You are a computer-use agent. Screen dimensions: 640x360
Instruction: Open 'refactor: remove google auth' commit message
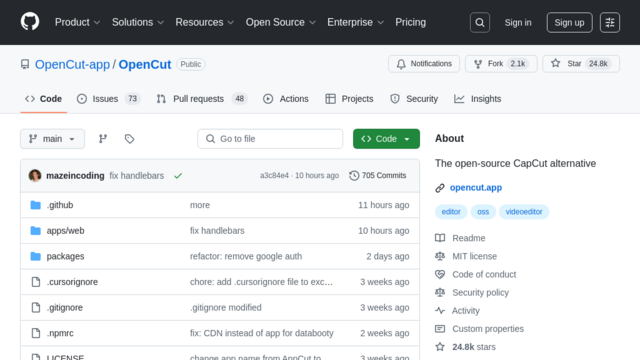246,256
